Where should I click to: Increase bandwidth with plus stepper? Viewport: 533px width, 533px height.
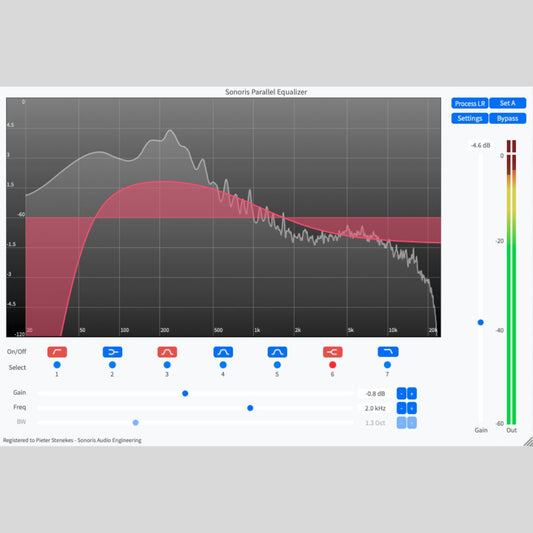click(x=412, y=423)
